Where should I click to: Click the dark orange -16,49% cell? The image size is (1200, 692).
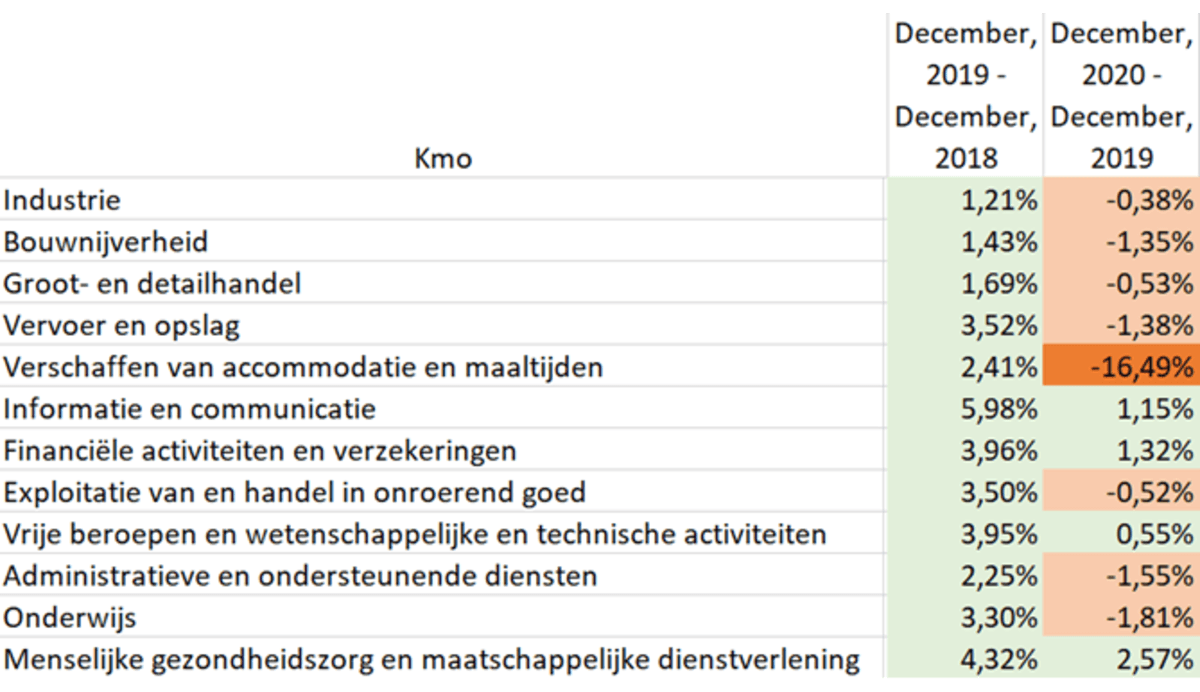pyautogui.click(x=1122, y=367)
